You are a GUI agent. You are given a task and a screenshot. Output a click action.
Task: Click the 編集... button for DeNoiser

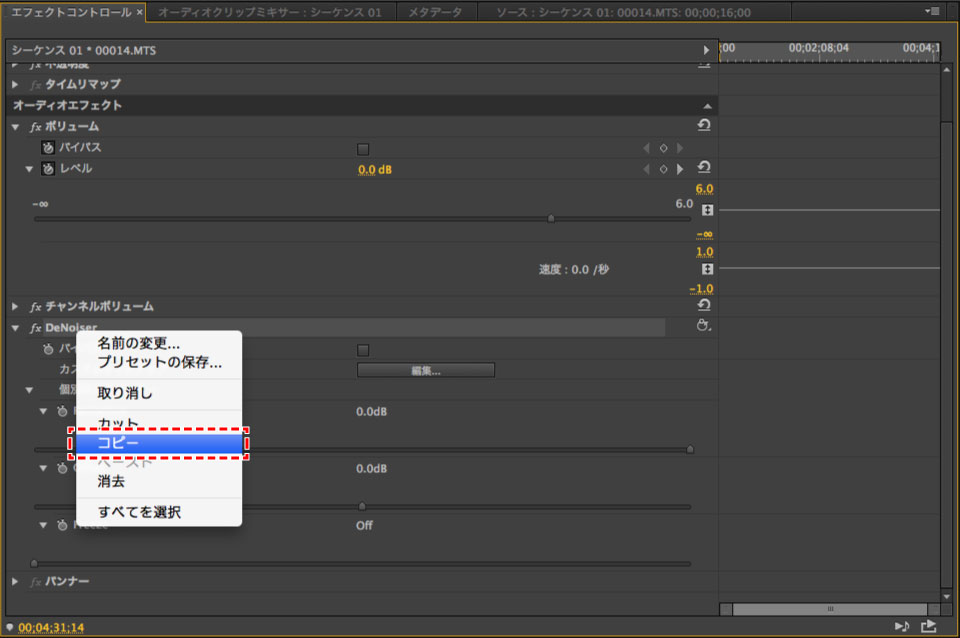(x=425, y=370)
